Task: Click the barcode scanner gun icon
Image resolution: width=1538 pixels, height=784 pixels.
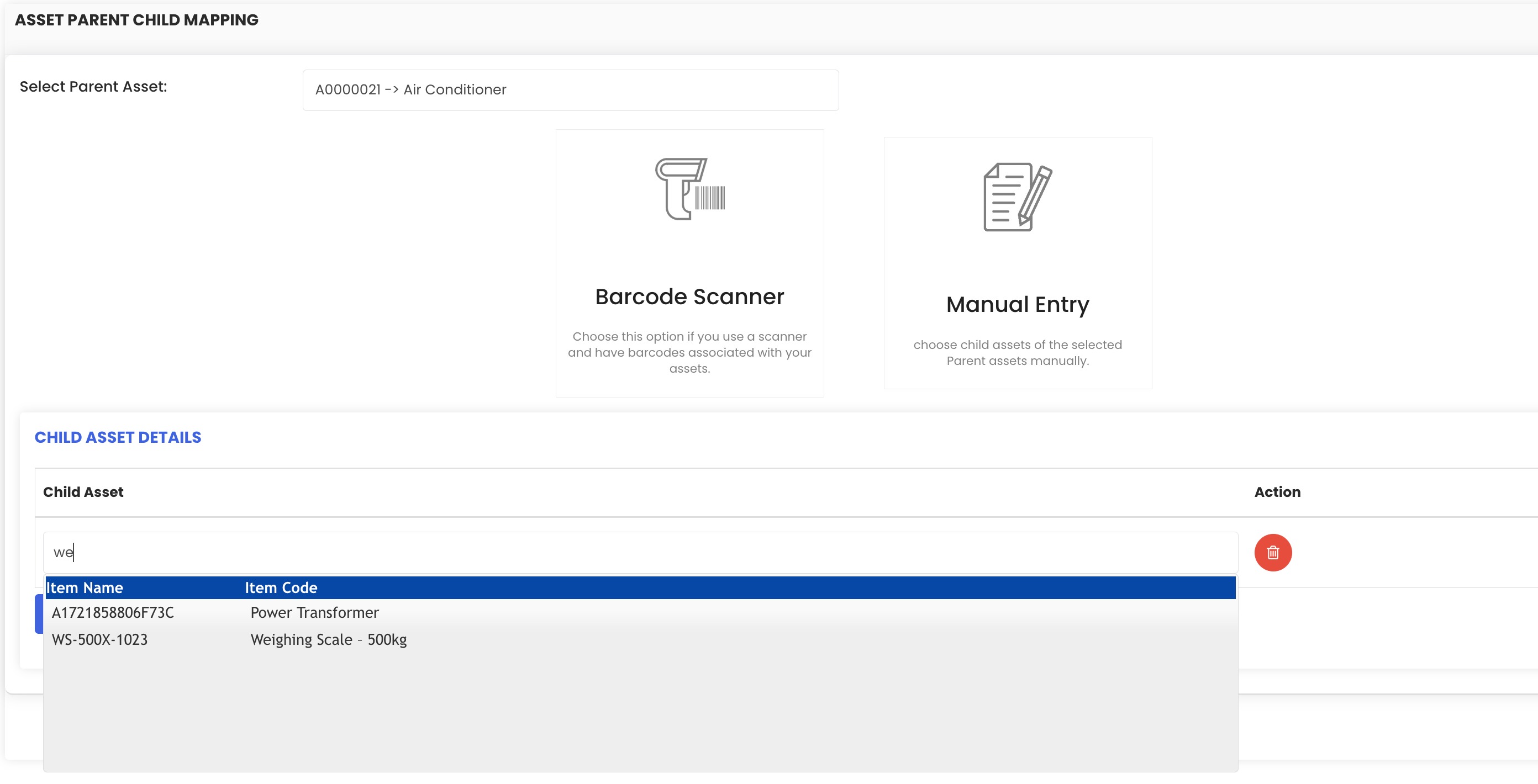Action: point(689,188)
